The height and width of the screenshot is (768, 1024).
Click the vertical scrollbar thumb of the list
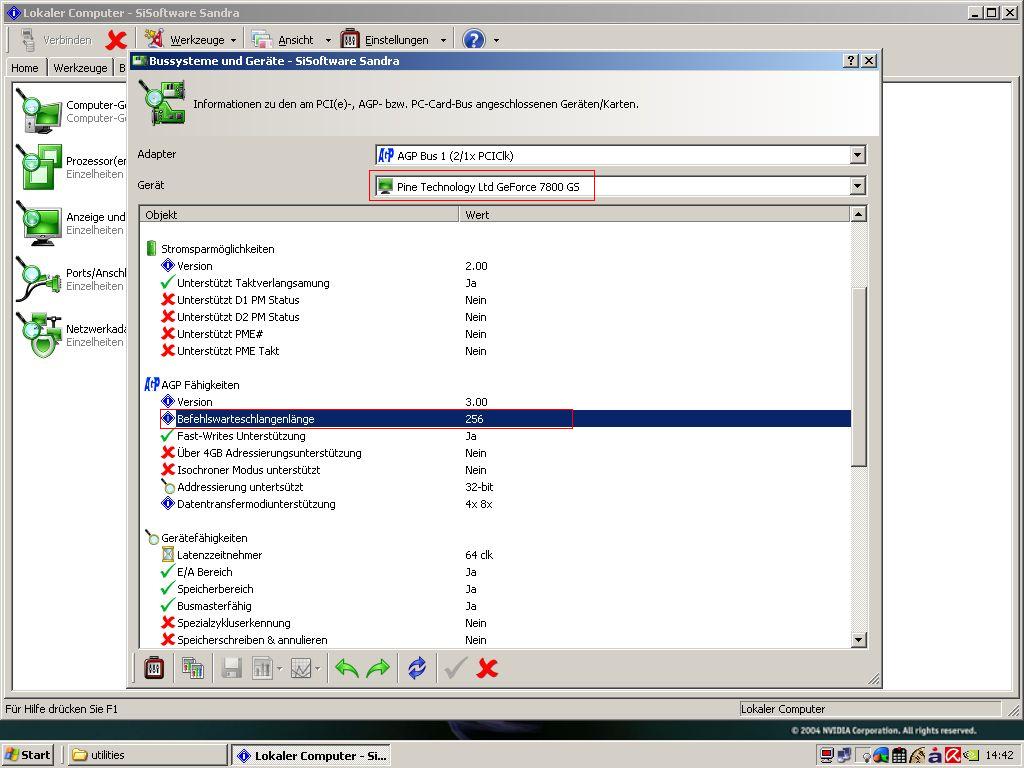(x=859, y=377)
